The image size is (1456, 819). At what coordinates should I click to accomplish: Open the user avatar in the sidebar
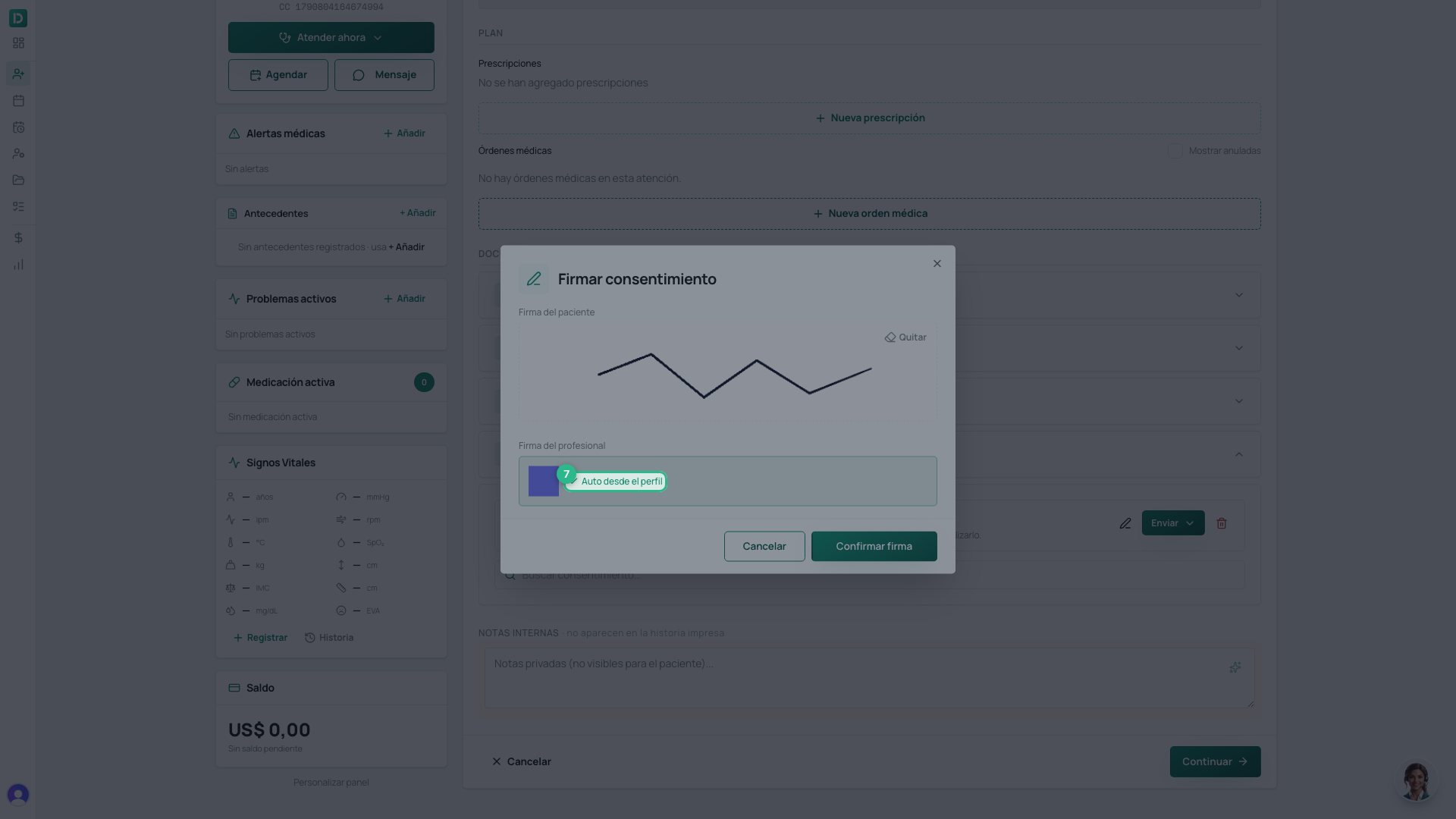pyautogui.click(x=18, y=794)
